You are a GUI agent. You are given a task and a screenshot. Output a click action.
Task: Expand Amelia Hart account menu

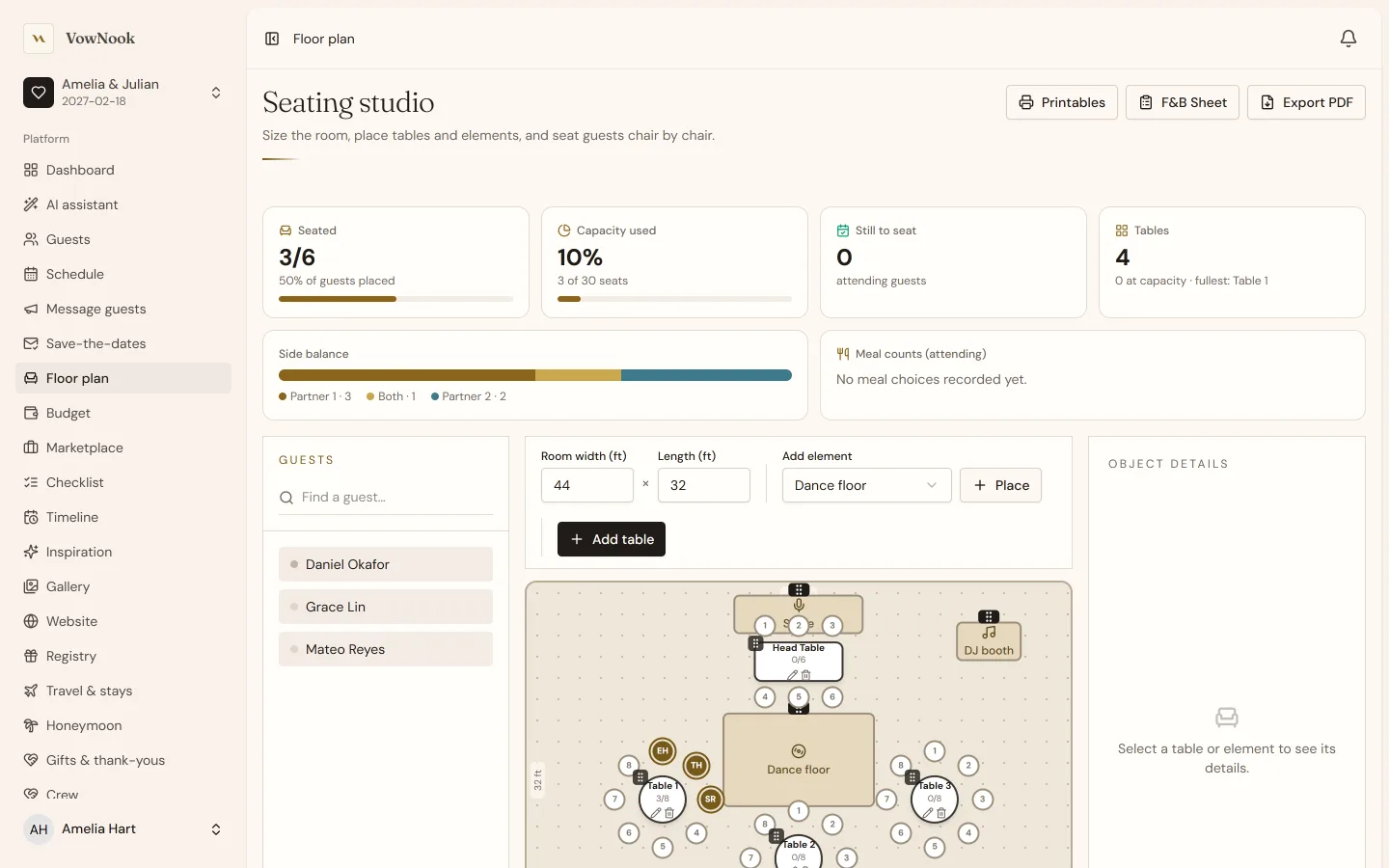coord(216,829)
